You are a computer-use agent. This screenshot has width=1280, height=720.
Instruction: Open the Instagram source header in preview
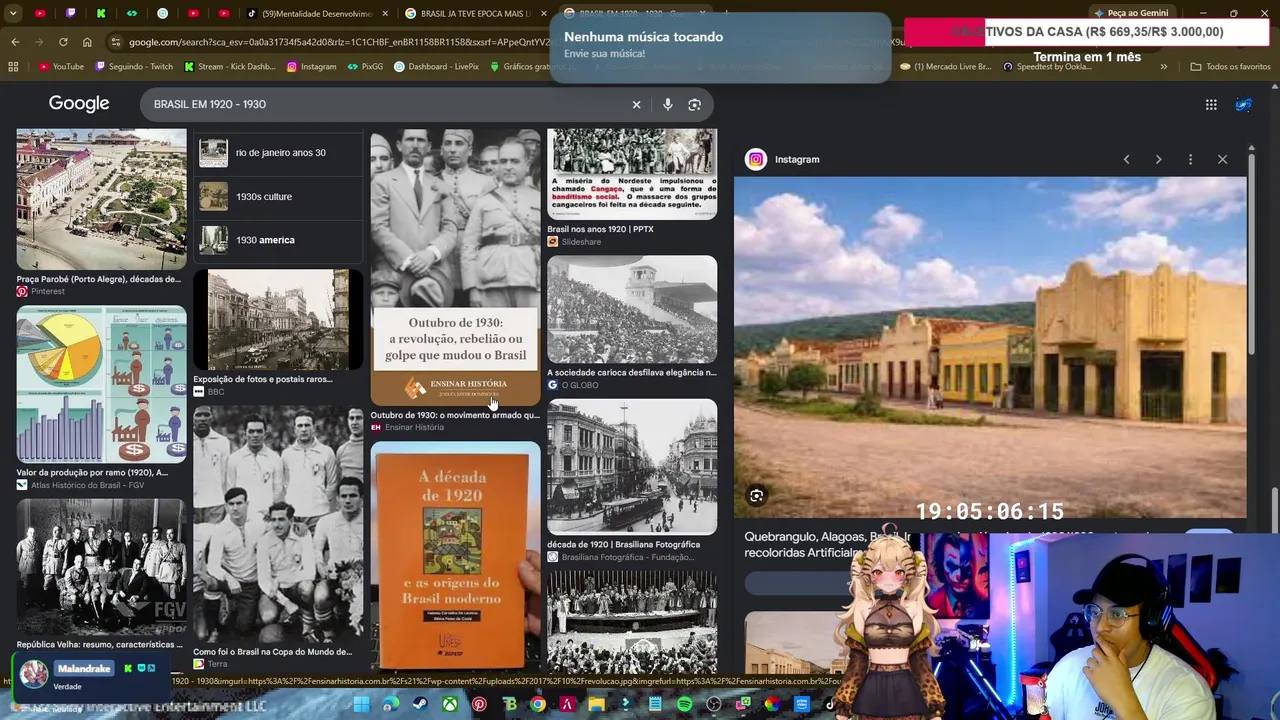tap(783, 159)
